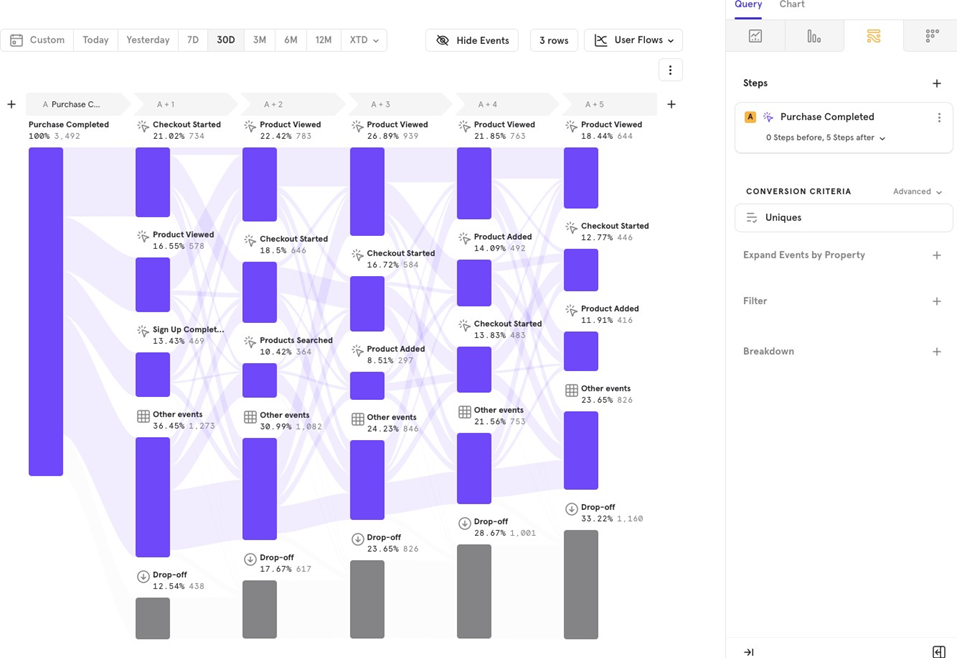Screen dimensions: 957x658
Task: Select the Funnels bar chart icon
Action: pyautogui.click(x=814, y=37)
